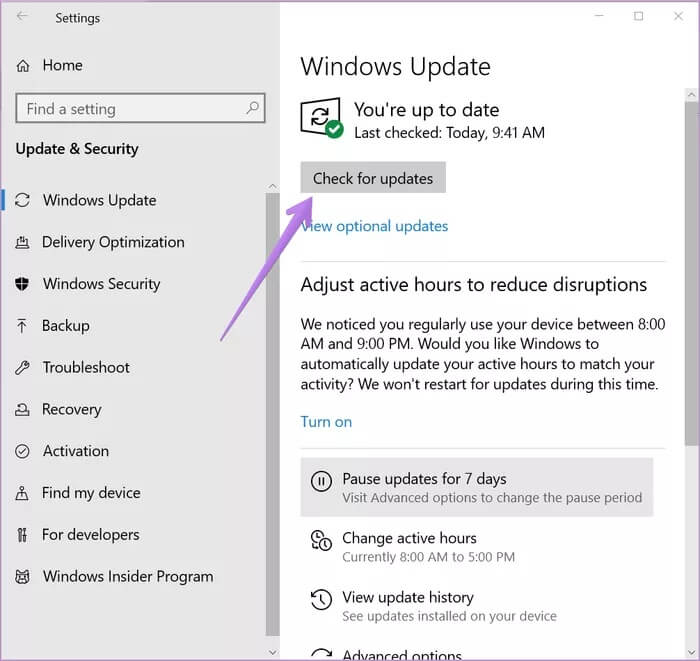Click the Recovery icon in sidebar

22,409
